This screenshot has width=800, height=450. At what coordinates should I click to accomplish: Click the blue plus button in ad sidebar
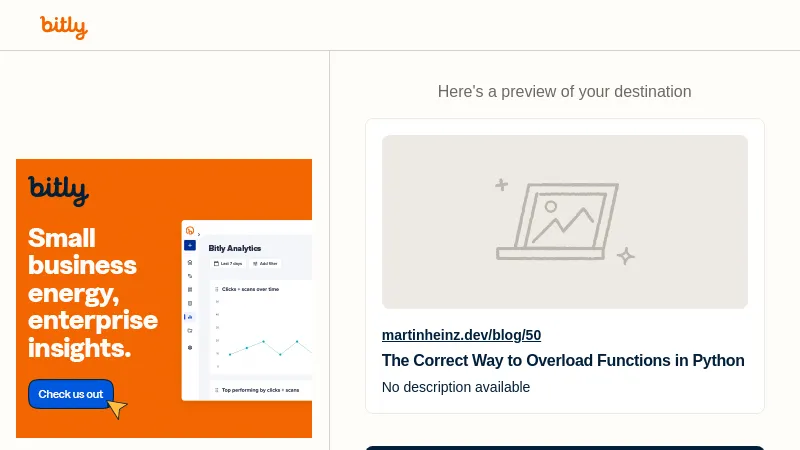[190, 245]
